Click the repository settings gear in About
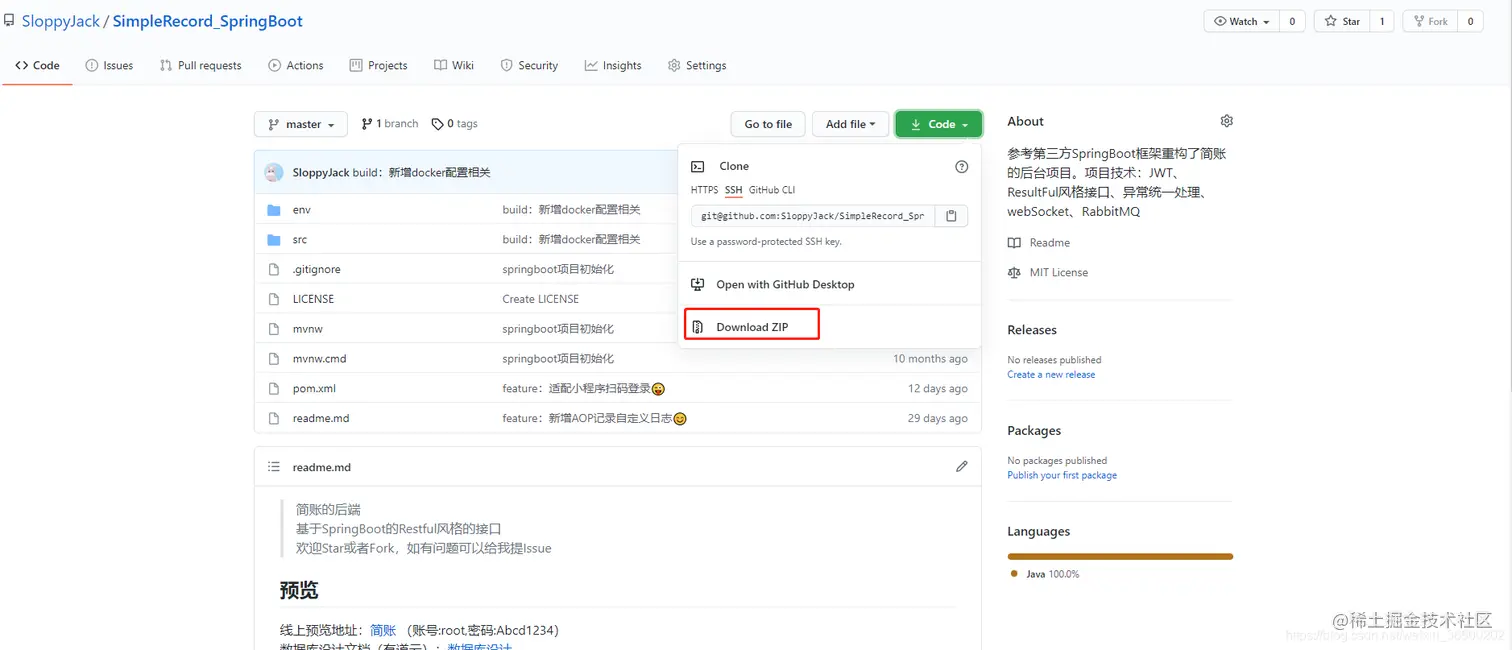 (1227, 121)
